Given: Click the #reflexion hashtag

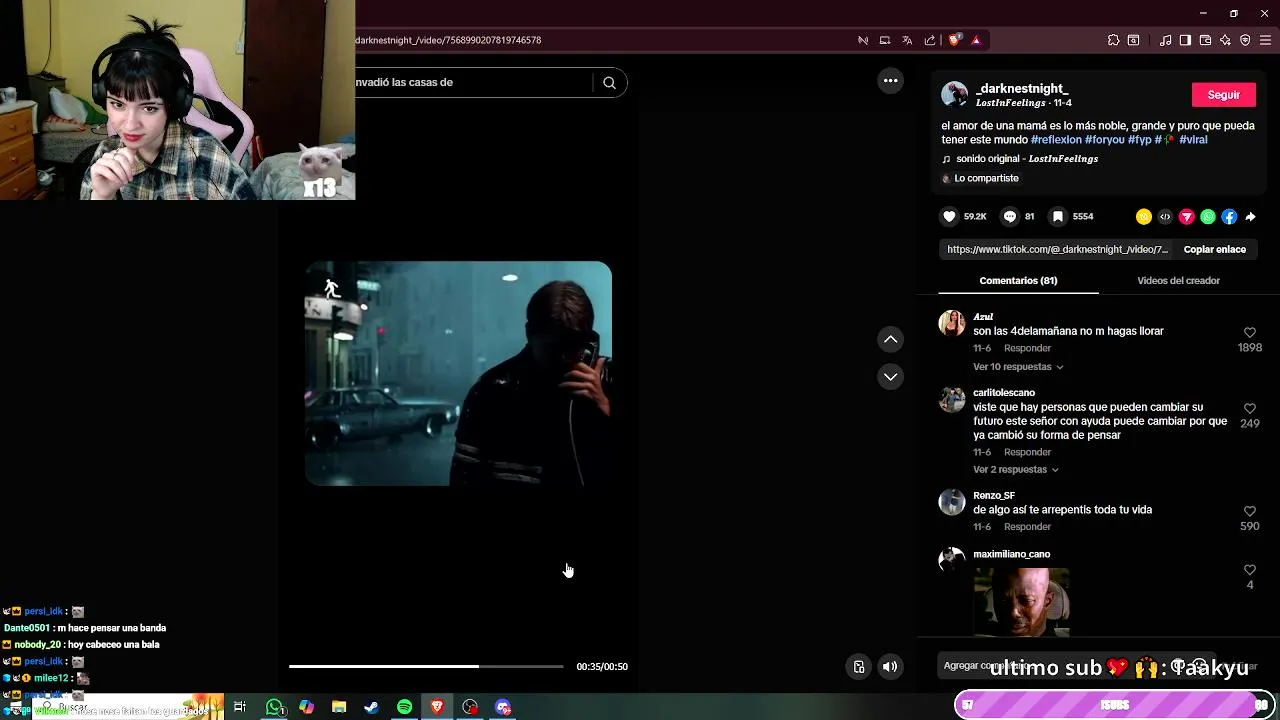Looking at the screenshot, I should point(1056,140).
